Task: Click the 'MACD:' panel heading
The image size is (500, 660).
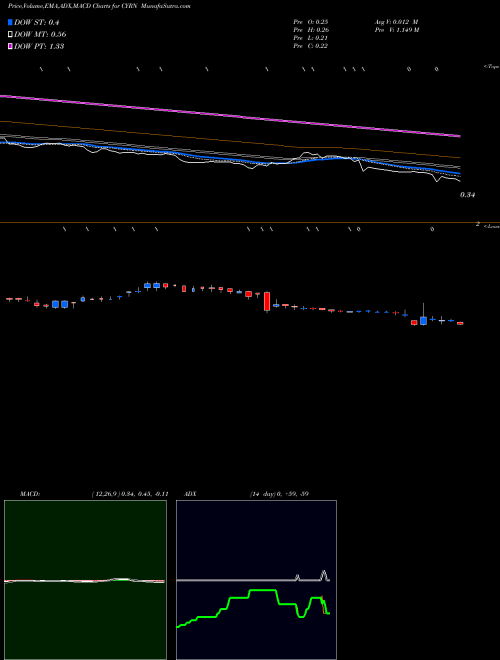Action: [30, 494]
